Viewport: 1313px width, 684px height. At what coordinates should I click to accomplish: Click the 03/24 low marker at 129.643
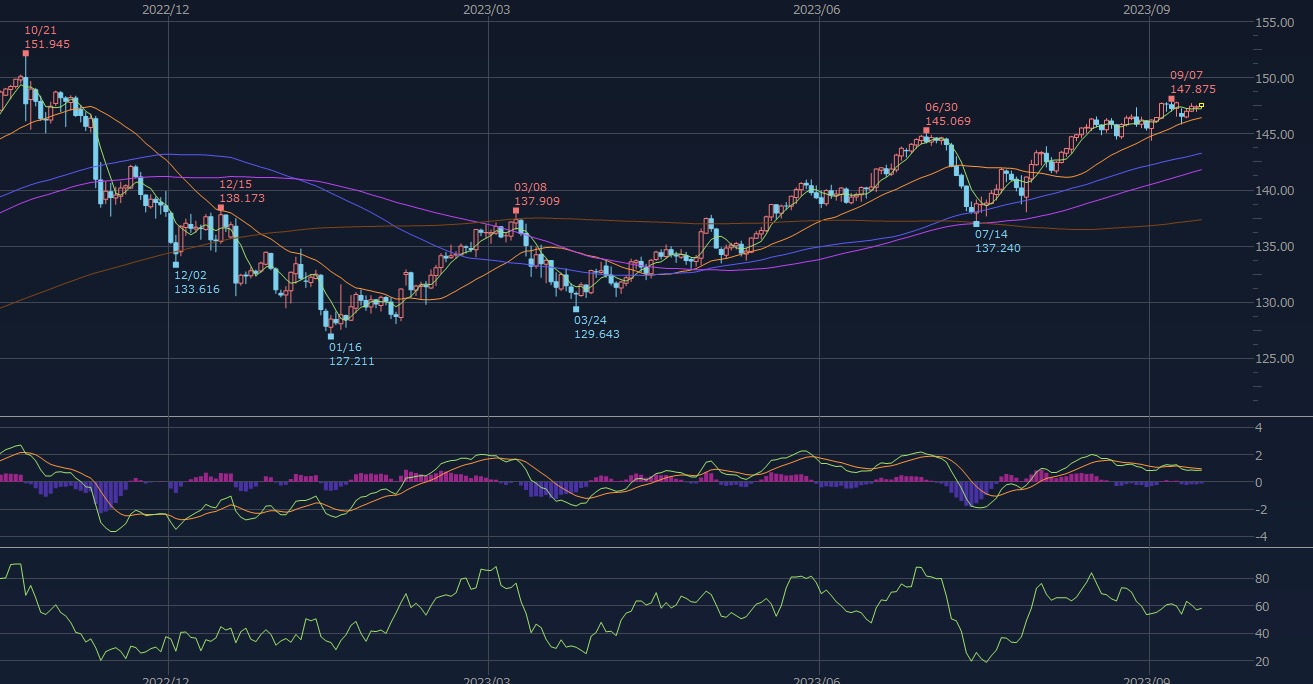point(576,309)
